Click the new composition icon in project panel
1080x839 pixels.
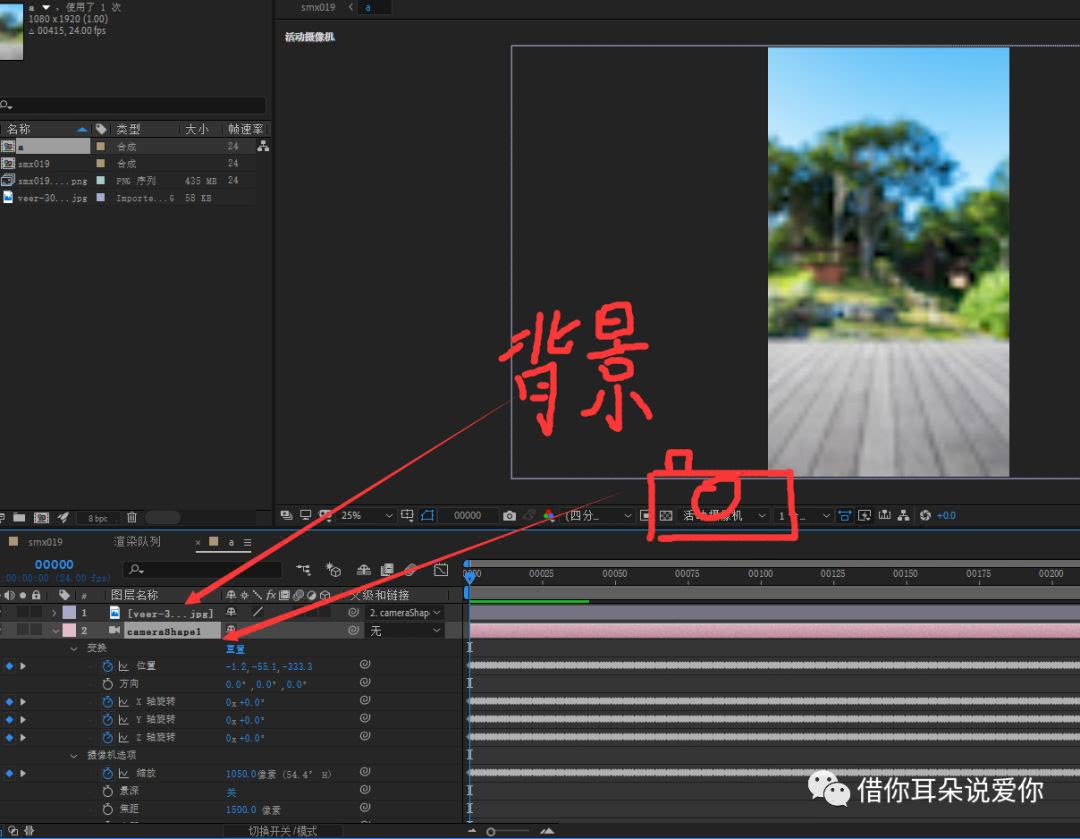[41, 517]
